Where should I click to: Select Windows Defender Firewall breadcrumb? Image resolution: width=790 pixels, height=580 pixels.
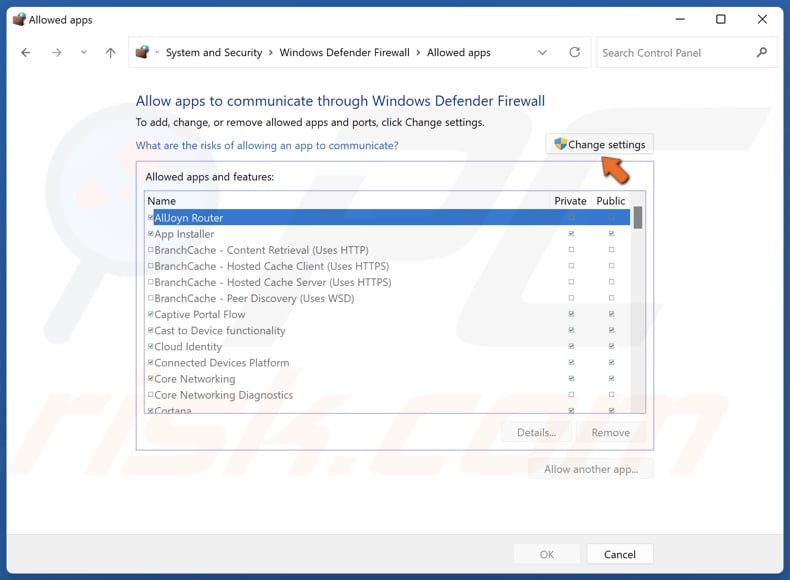[344, 53]
